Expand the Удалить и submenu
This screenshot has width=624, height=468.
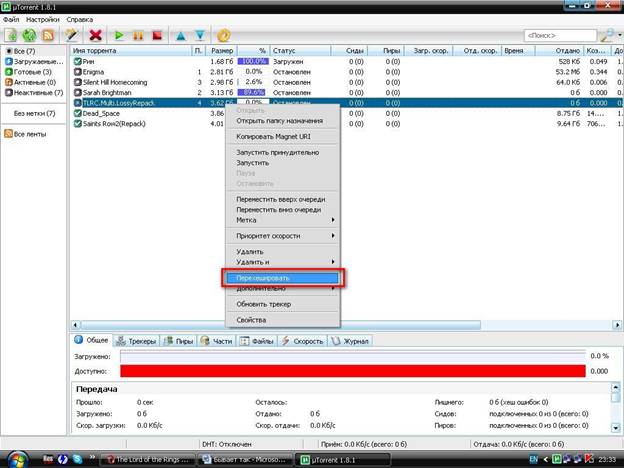click(x=283, y=262)
